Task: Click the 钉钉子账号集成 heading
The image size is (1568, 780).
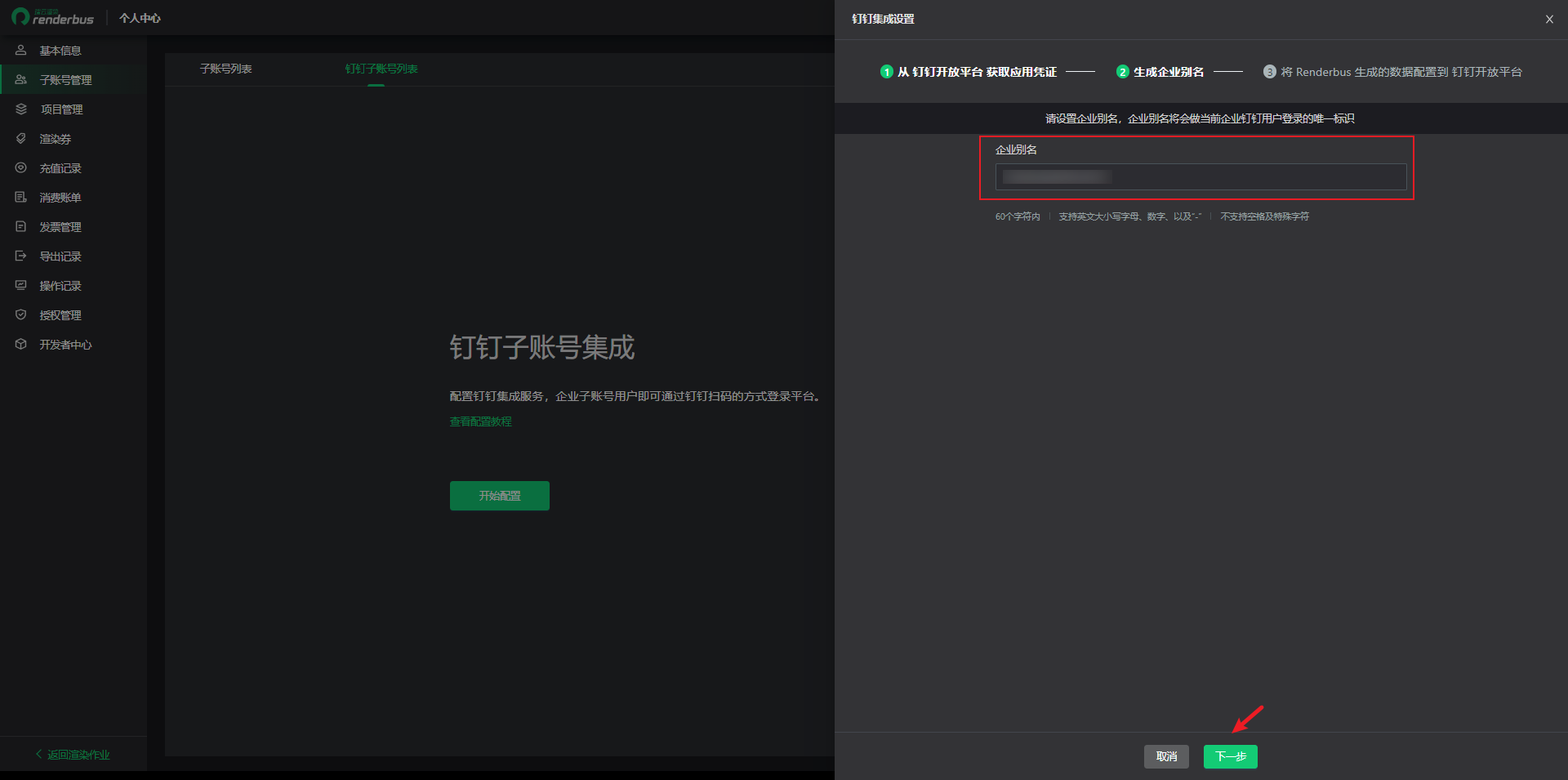Action: (542, 347)
